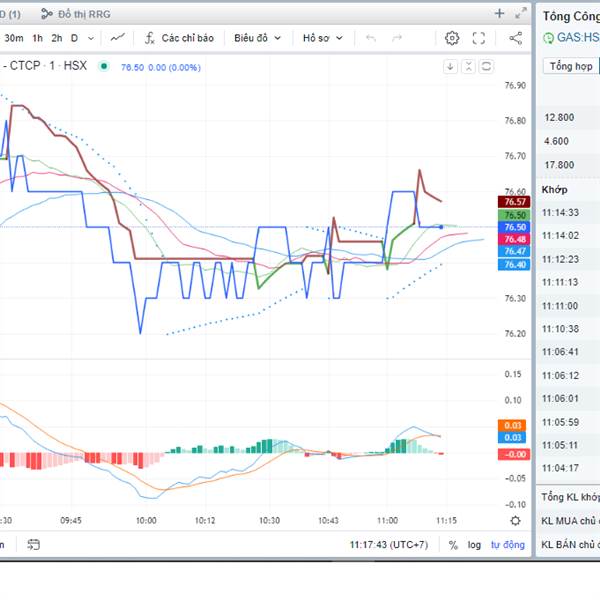Open the go-to-date calendar icon

tap(33, 545)
